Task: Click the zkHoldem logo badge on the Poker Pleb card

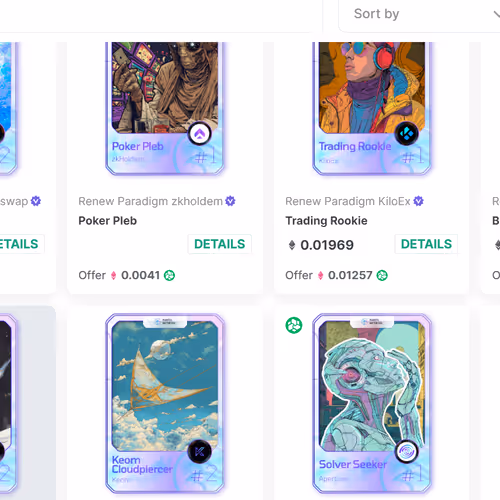Action: click(x=200, y=134)
